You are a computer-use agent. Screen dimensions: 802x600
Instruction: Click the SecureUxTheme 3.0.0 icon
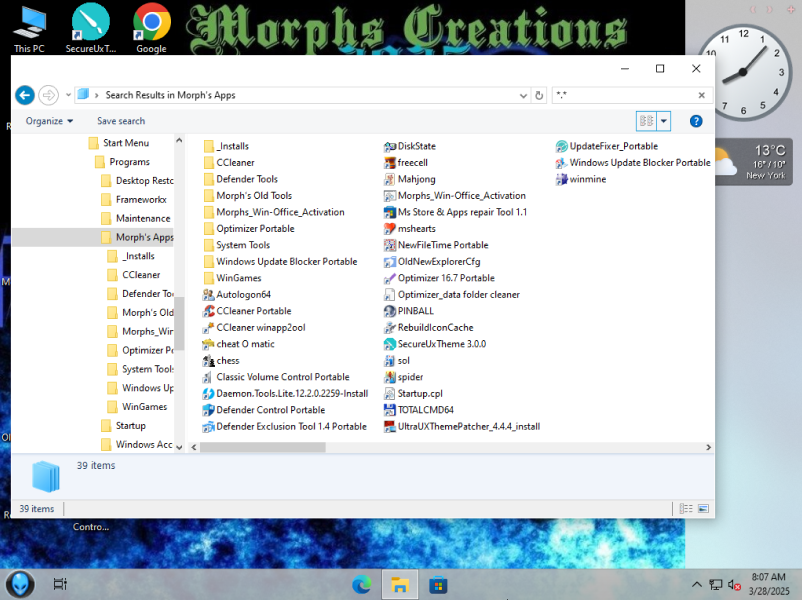(x=390, y=344)
